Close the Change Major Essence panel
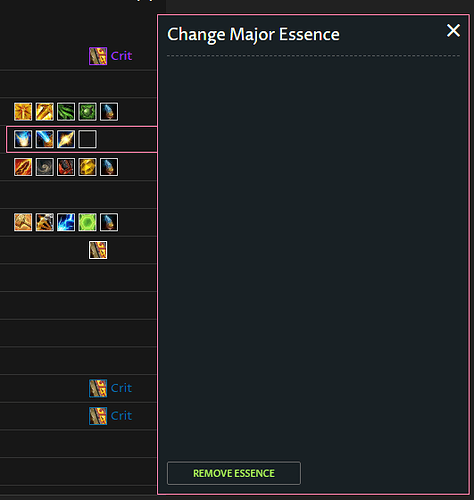The width and height of the screenshot is (474, 500). (x=453, y=31)
